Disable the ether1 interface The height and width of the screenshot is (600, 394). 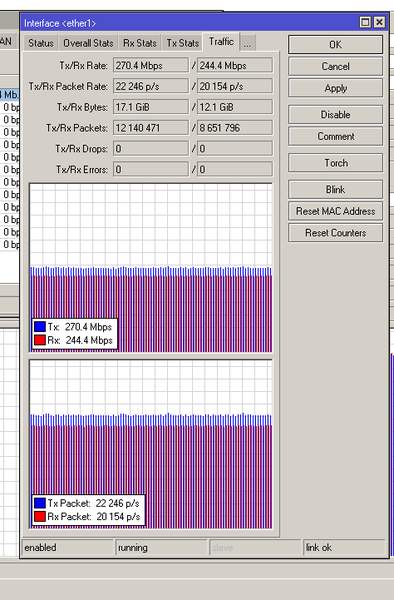(x=335, y=115)
